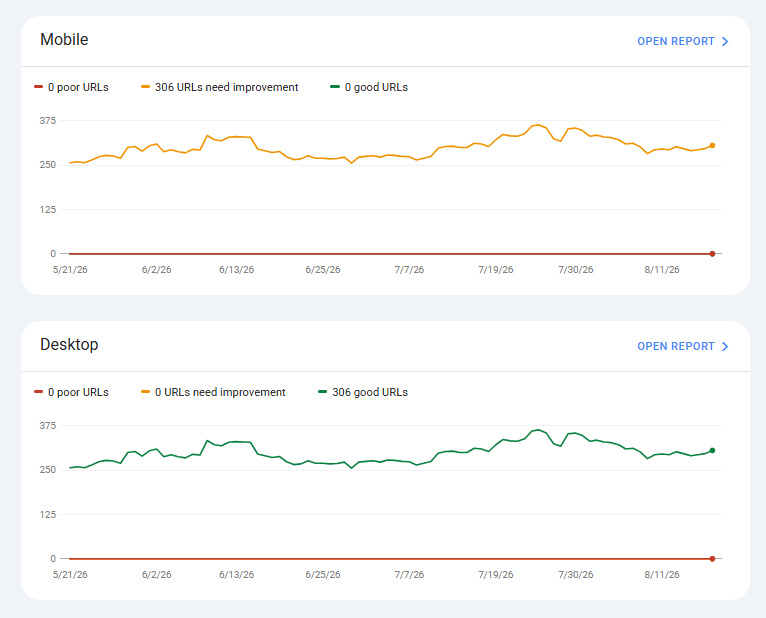Click the green 306 good URLs swatch in Desktop
This screenshot has height=618, width=766.
[322, 392]
